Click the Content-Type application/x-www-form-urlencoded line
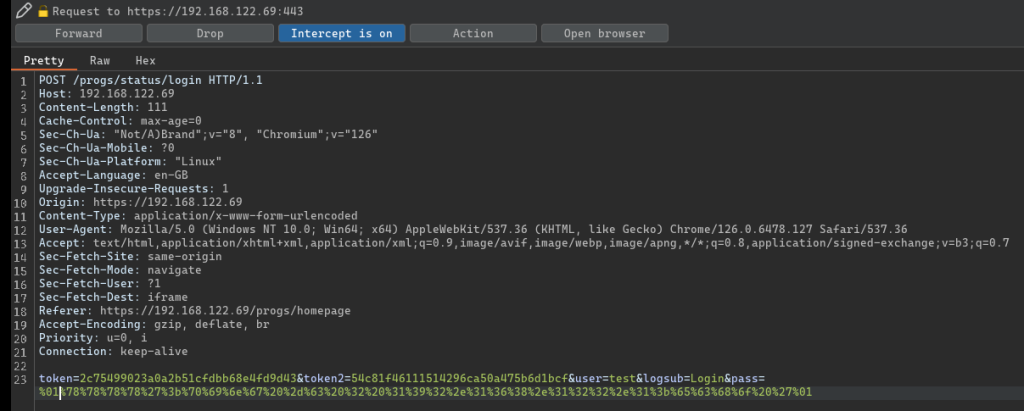The width and height of the screenshot is (1024, 411). (199, 216)
